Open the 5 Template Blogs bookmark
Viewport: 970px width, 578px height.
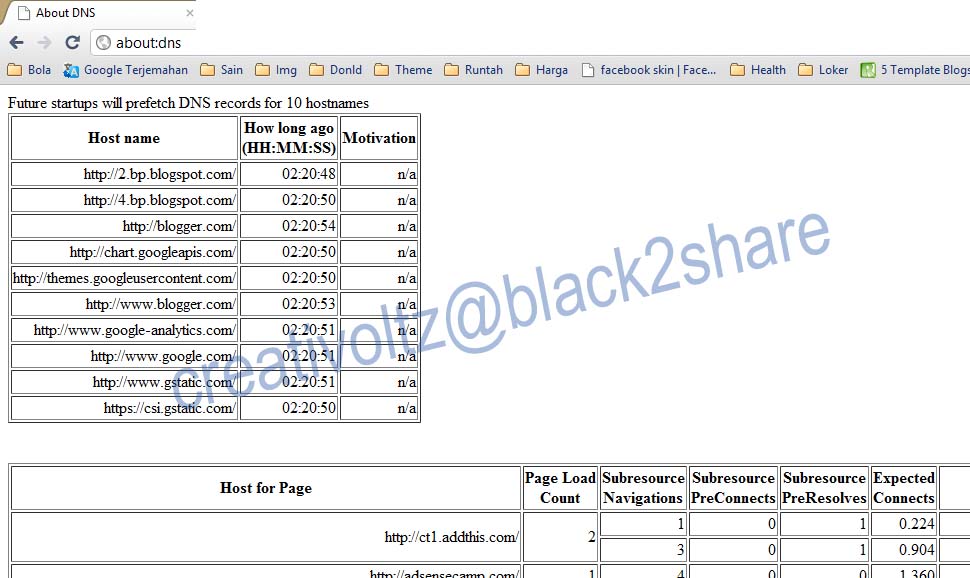(915, 70)
